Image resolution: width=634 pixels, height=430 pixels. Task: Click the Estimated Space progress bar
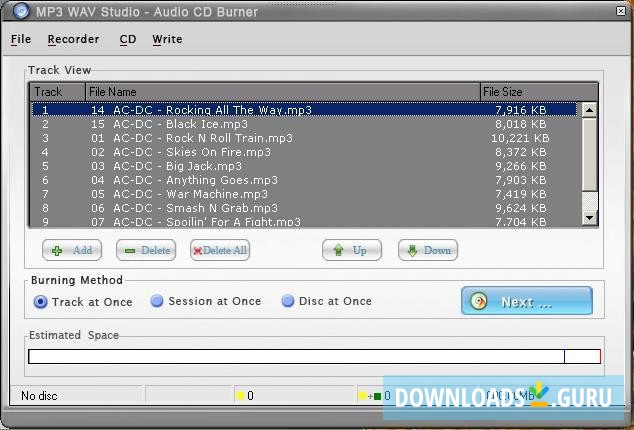coord(314,356)
